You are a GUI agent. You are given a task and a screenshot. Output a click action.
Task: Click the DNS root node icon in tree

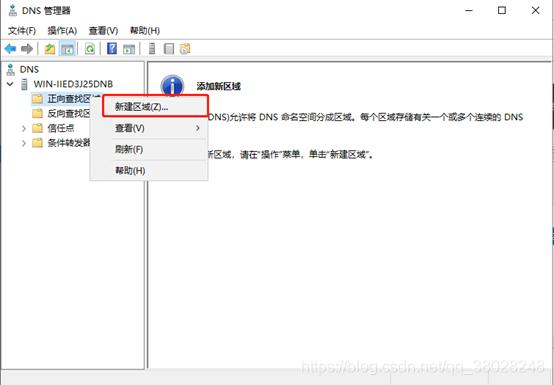(11, 69)
